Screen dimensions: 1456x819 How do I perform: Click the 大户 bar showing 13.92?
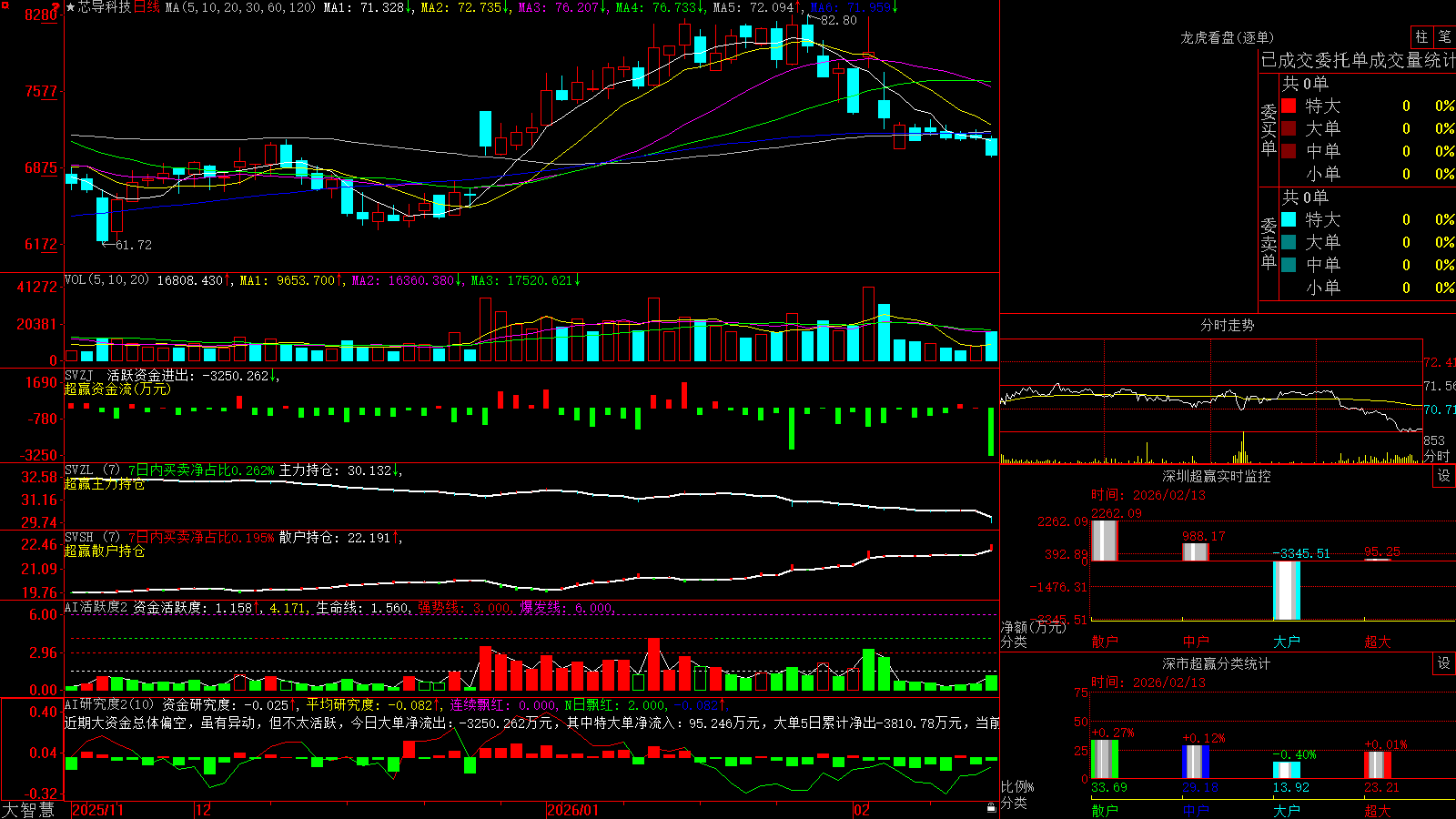click(1286, 770)
